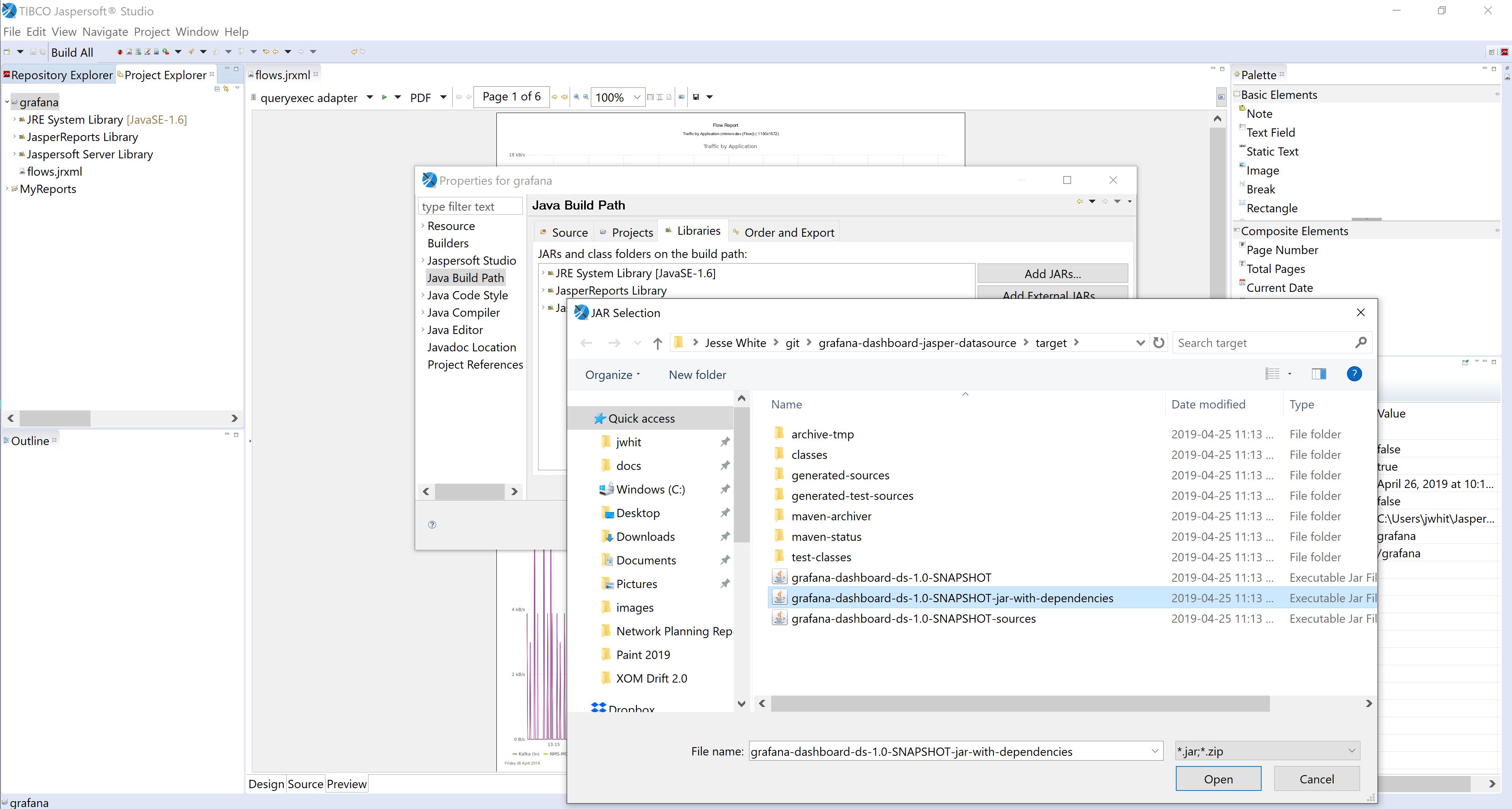This screenshot has width=1512, height=809.
Task: Go to the next preview page arrow
Action: pyautogui.click(x=554, y=97)
